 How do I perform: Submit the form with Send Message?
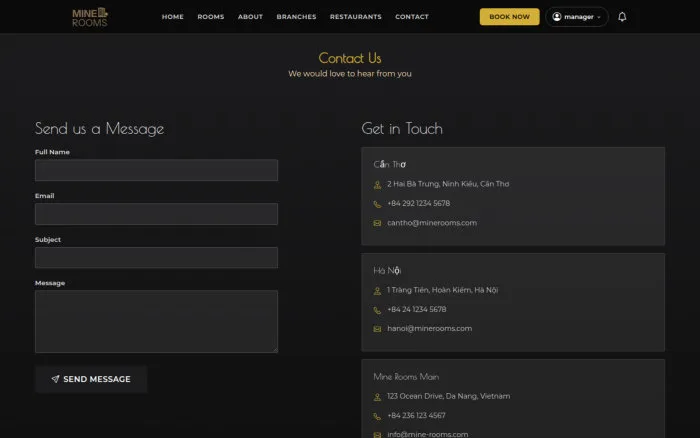91,379
